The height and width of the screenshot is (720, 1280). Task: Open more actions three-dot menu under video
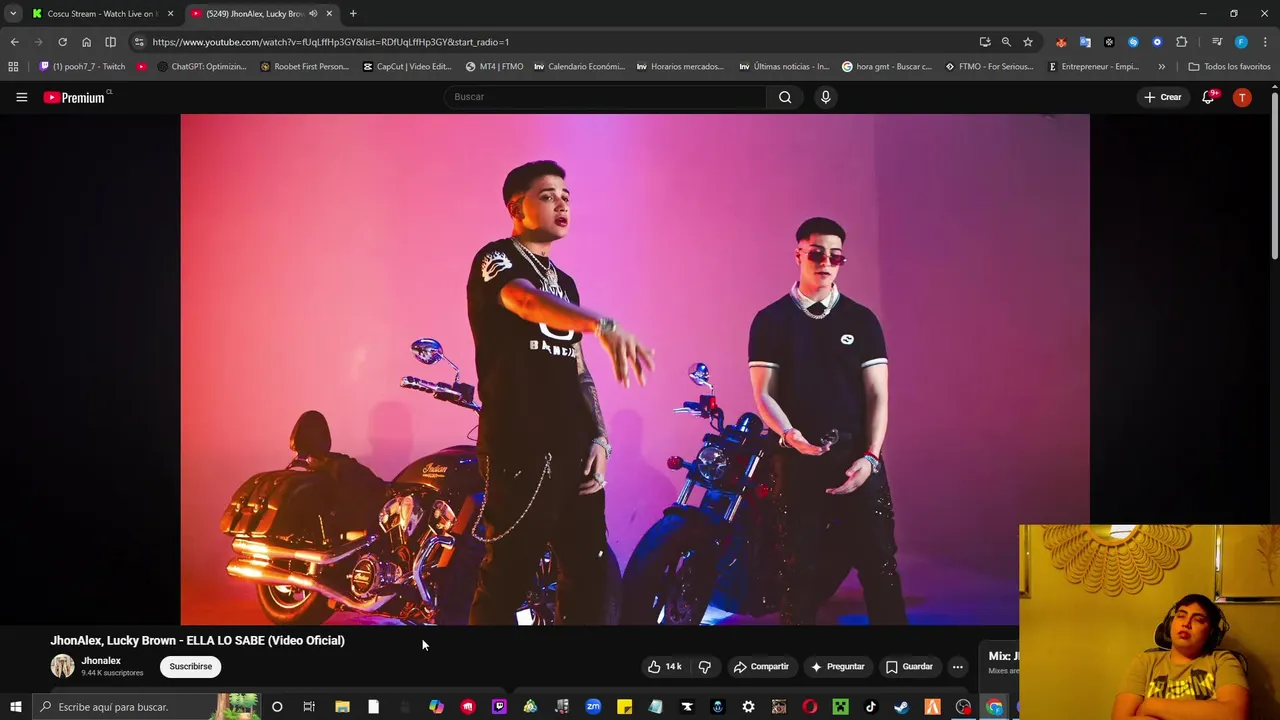pos(957,667)
